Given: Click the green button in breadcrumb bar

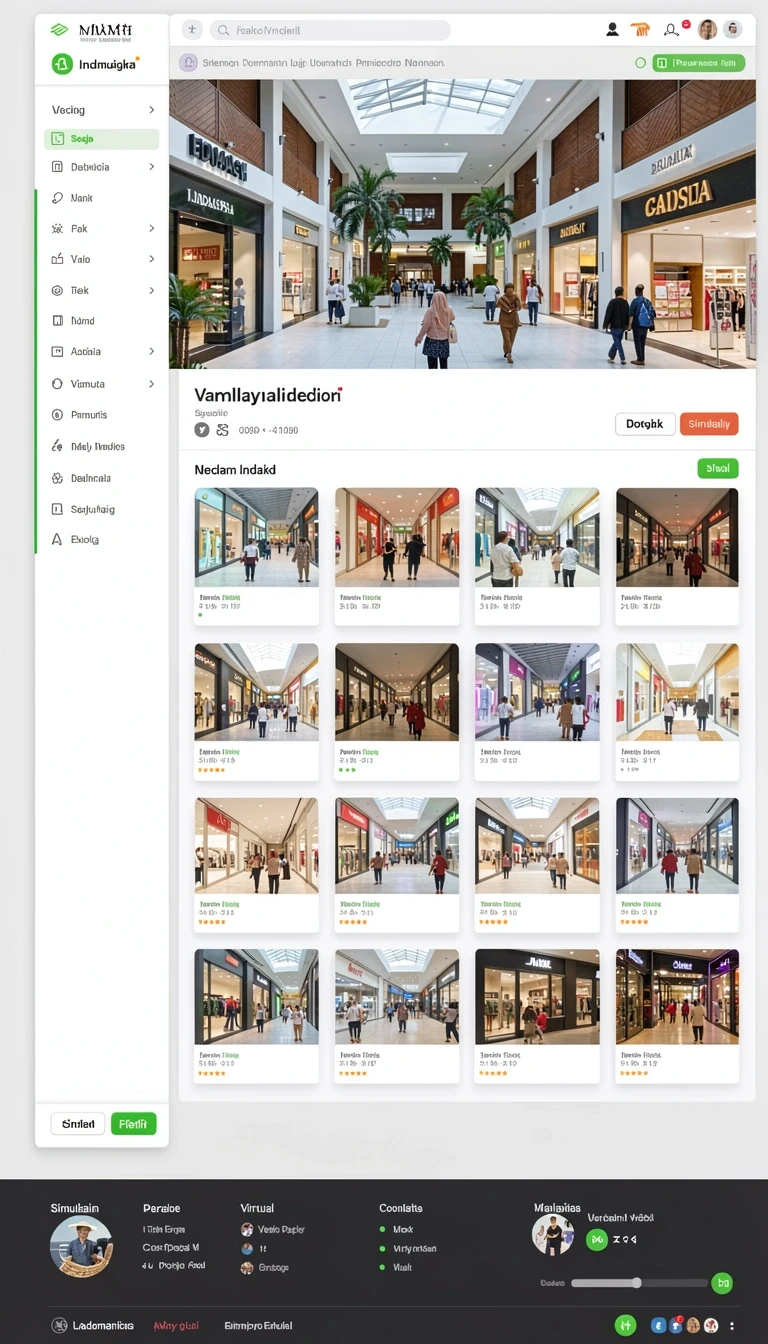Looking at the screenshot, I should click(699, 63).
